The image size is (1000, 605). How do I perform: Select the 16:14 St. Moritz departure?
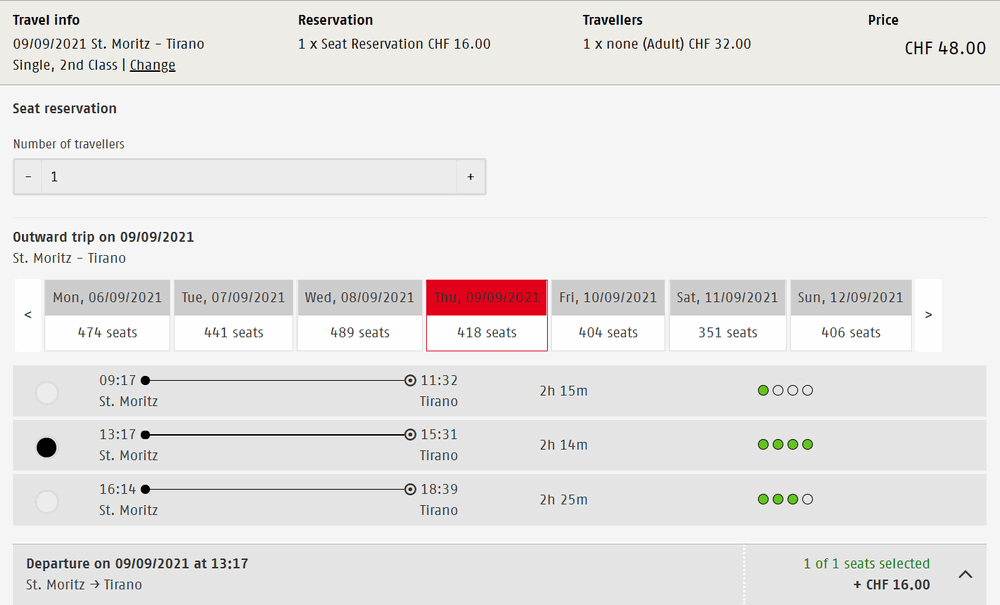coord(46,501)
